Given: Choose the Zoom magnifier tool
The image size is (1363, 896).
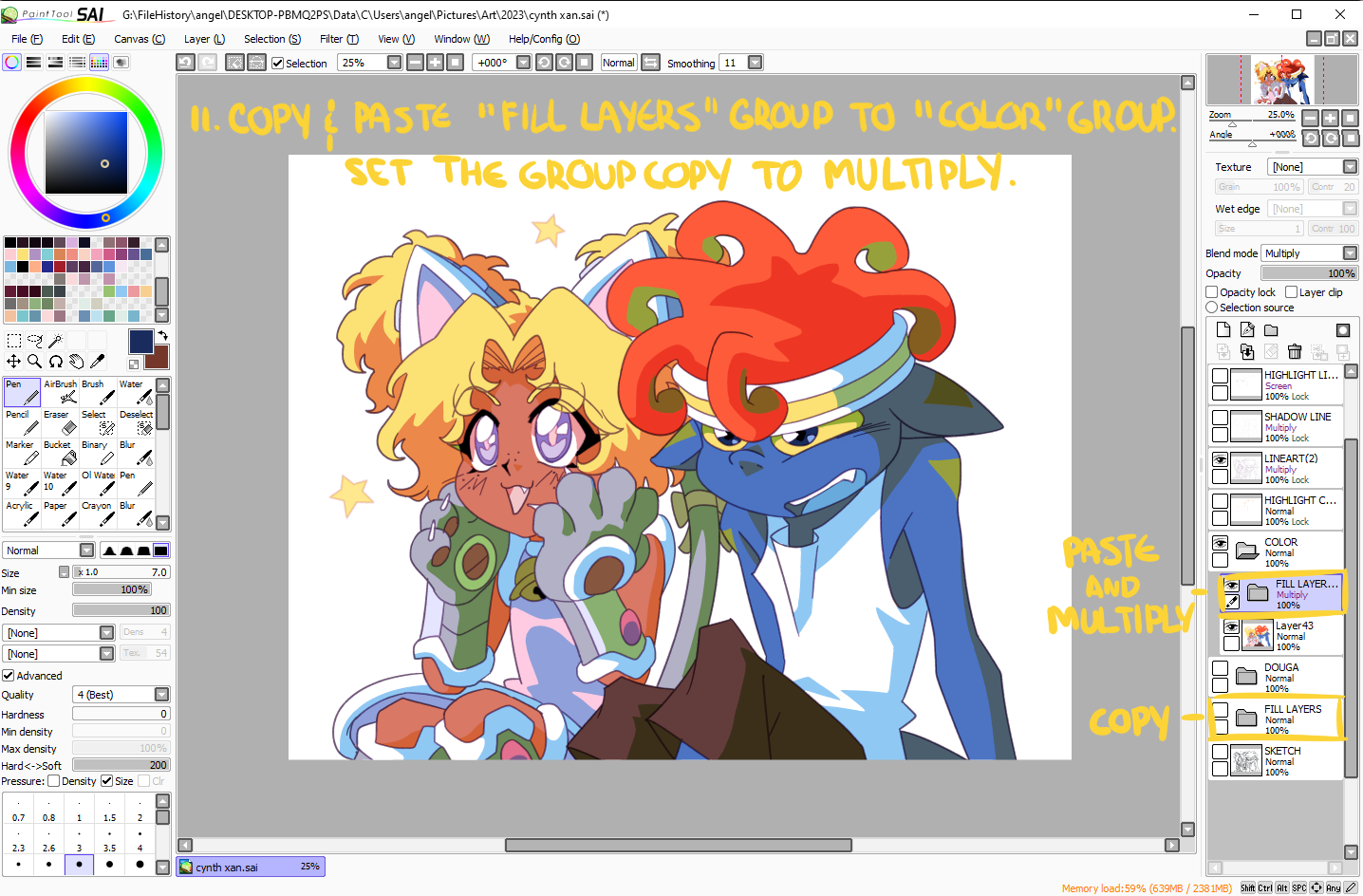Looking at the screenshot, I should point(34,361).
